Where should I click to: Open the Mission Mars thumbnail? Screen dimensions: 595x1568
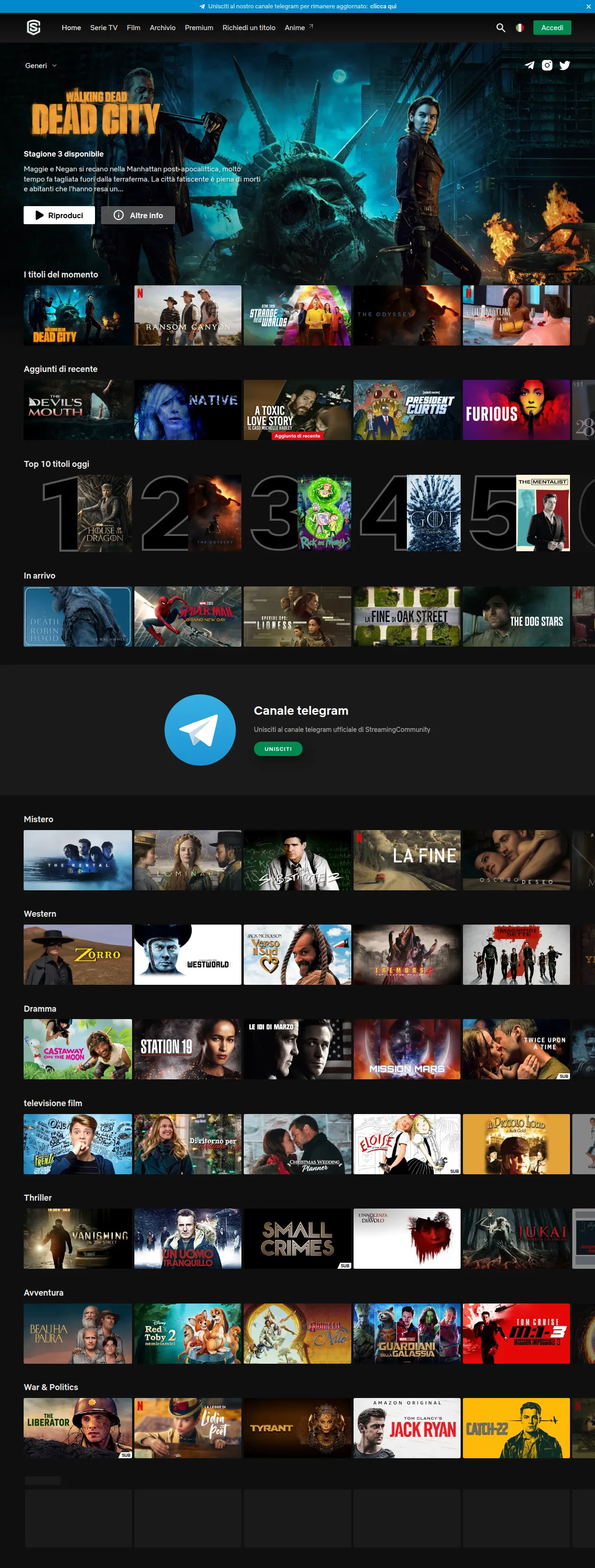pyautogui.click(x=407, y=1049)
